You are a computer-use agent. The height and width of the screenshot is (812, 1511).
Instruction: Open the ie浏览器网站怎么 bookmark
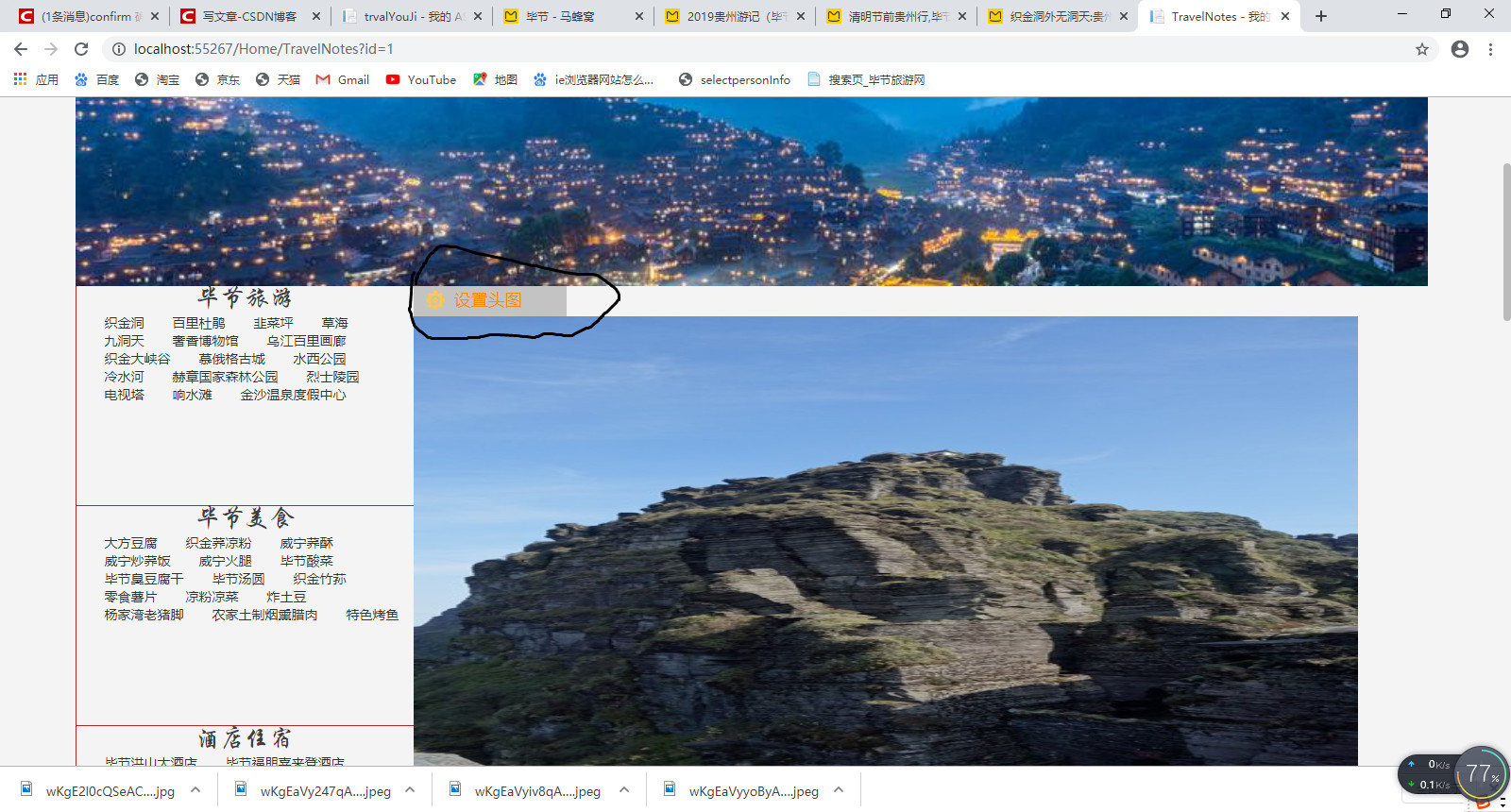coord(593,79)
